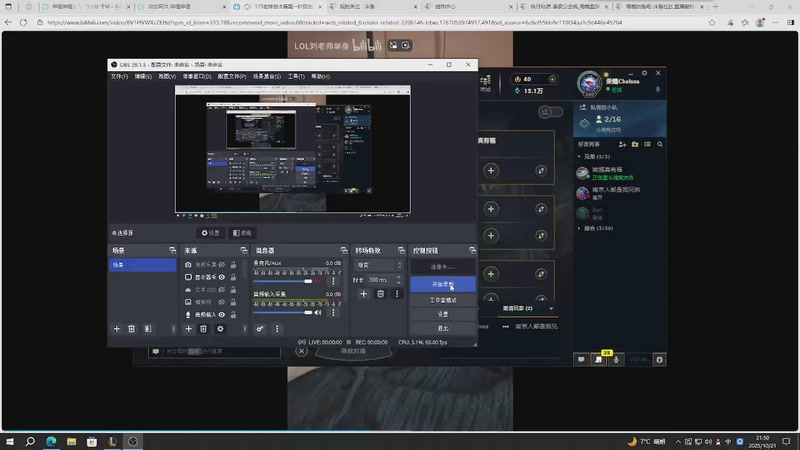Viewport: 800px width, 450px height.
Task: Open advanced audio properties gears icon in mixer
Action: [260, 329]
